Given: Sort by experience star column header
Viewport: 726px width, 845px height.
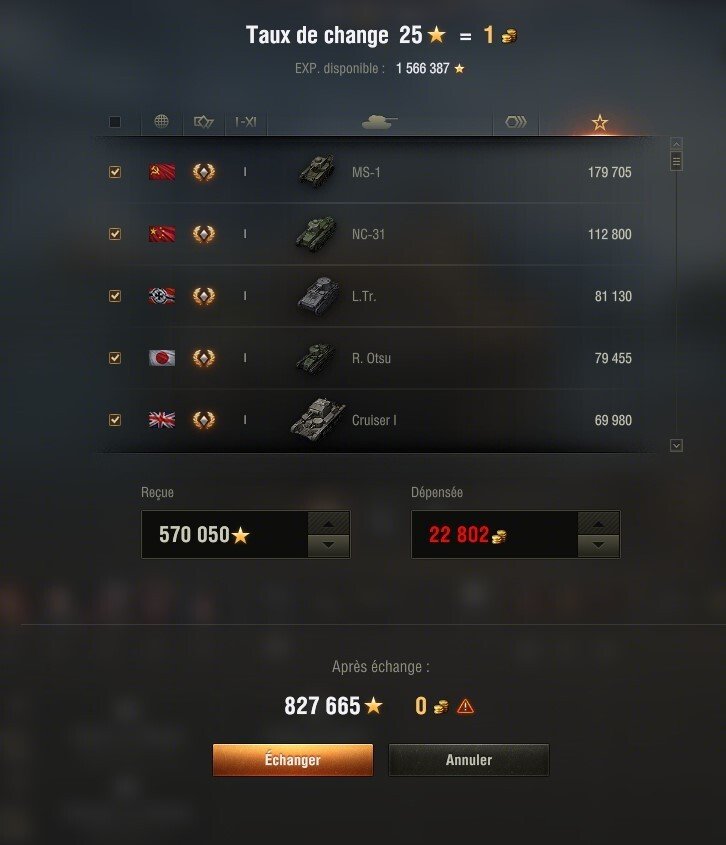Looking at the screenshot, I should [600, 122].
